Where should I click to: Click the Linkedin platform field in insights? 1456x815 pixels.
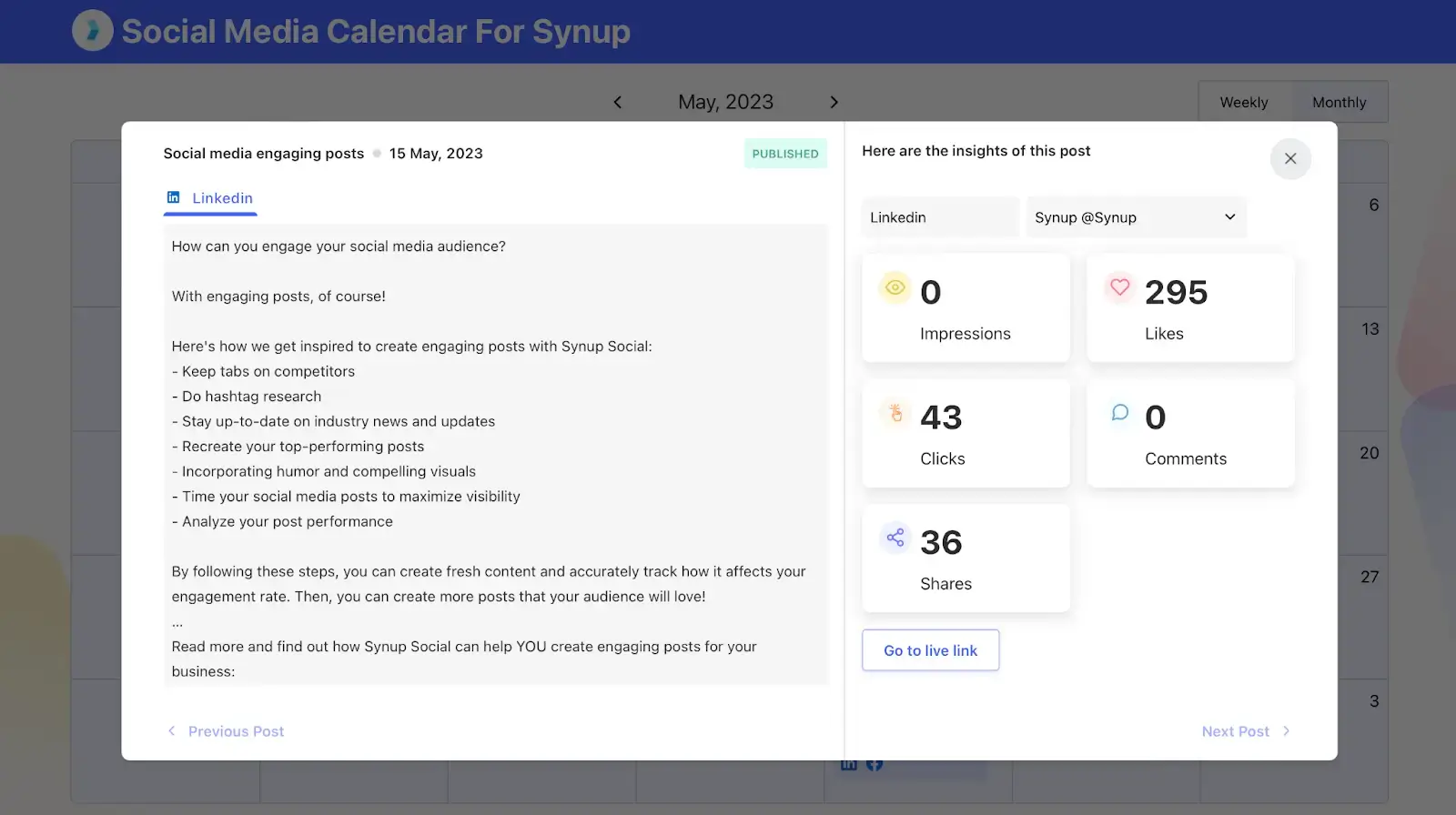[x=940, y=217]
